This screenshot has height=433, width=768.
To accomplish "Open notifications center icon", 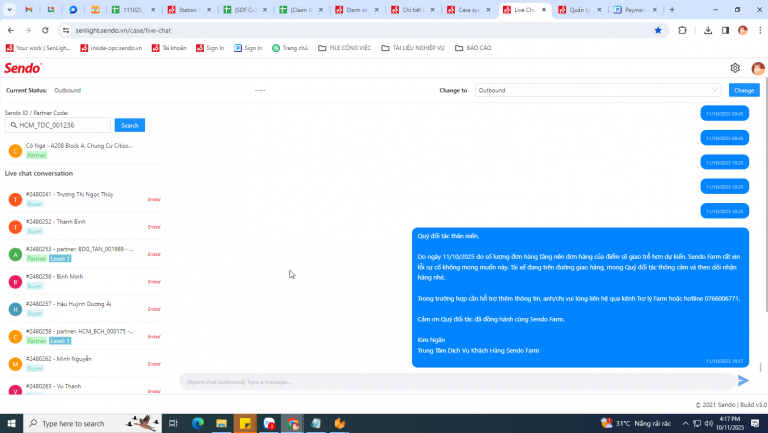I will click(x=755, y=423).
